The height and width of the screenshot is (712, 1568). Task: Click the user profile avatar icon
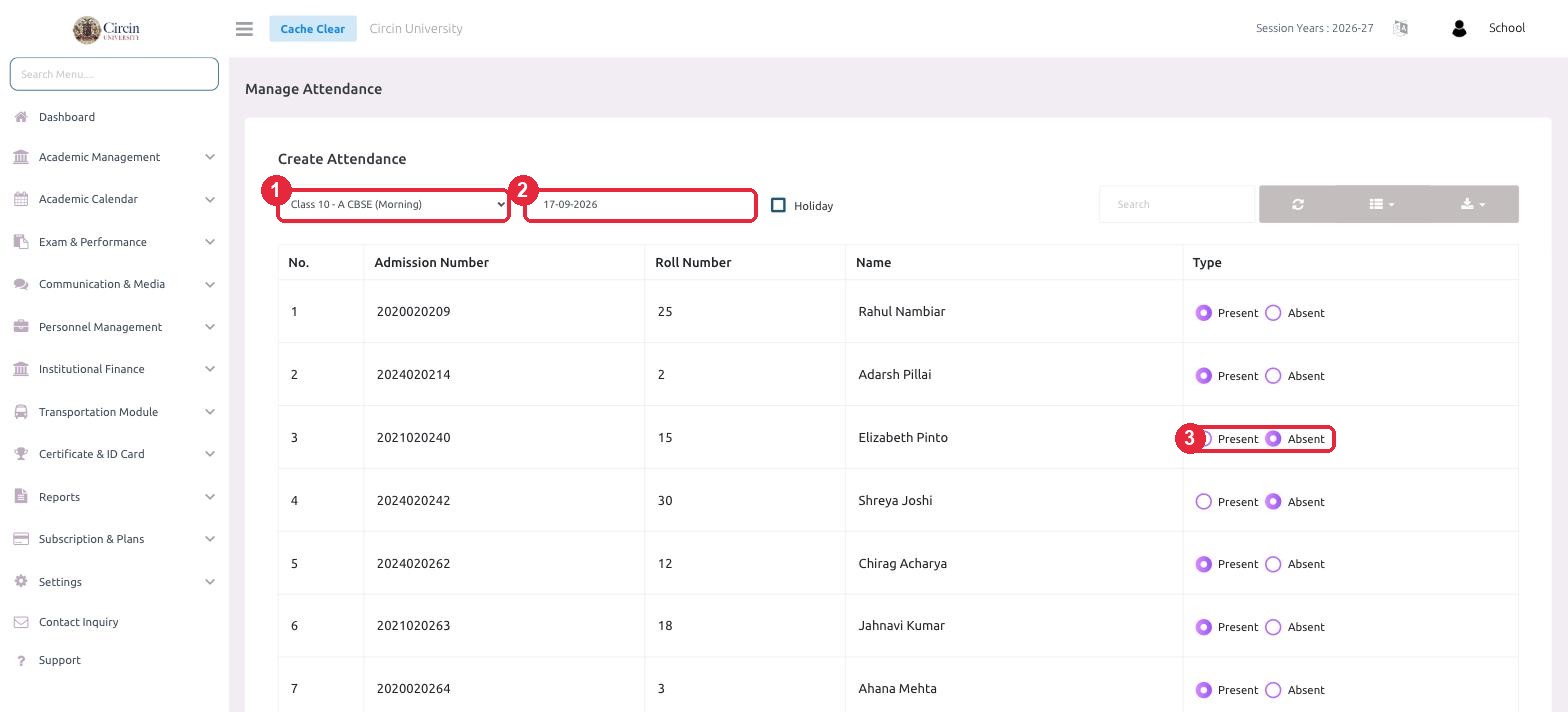coord(1458,29)
